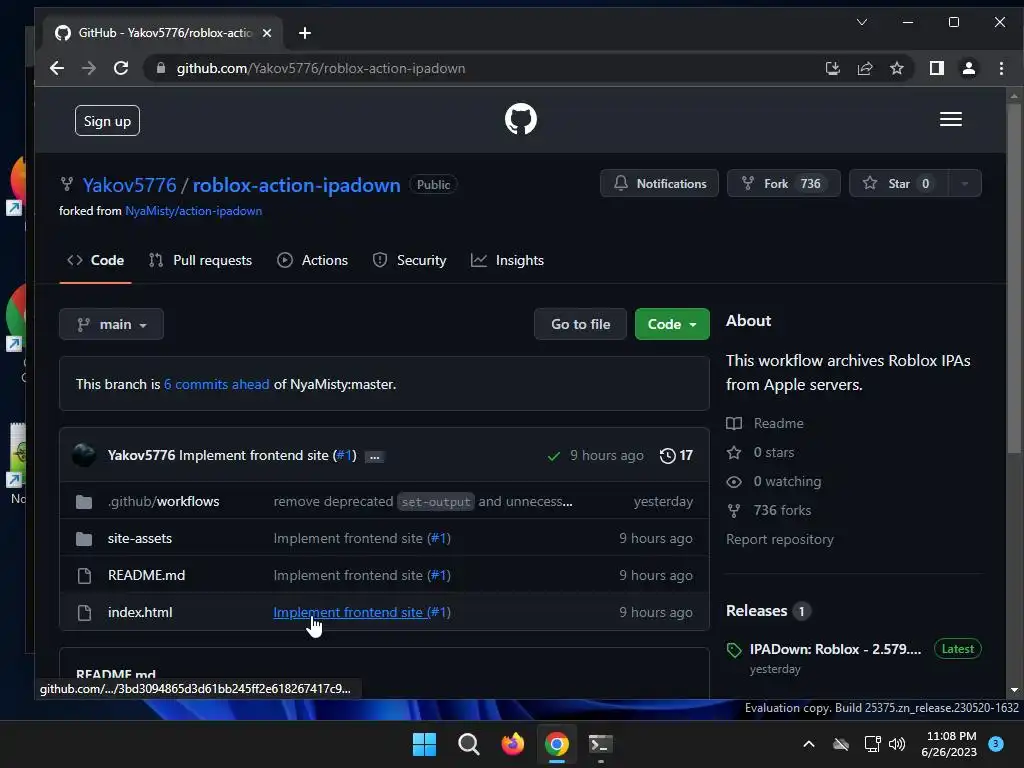This screenshot has height=768, width=1024.
Task: Click the history clock icon showing 17 commits
Action: coord(667,455)
